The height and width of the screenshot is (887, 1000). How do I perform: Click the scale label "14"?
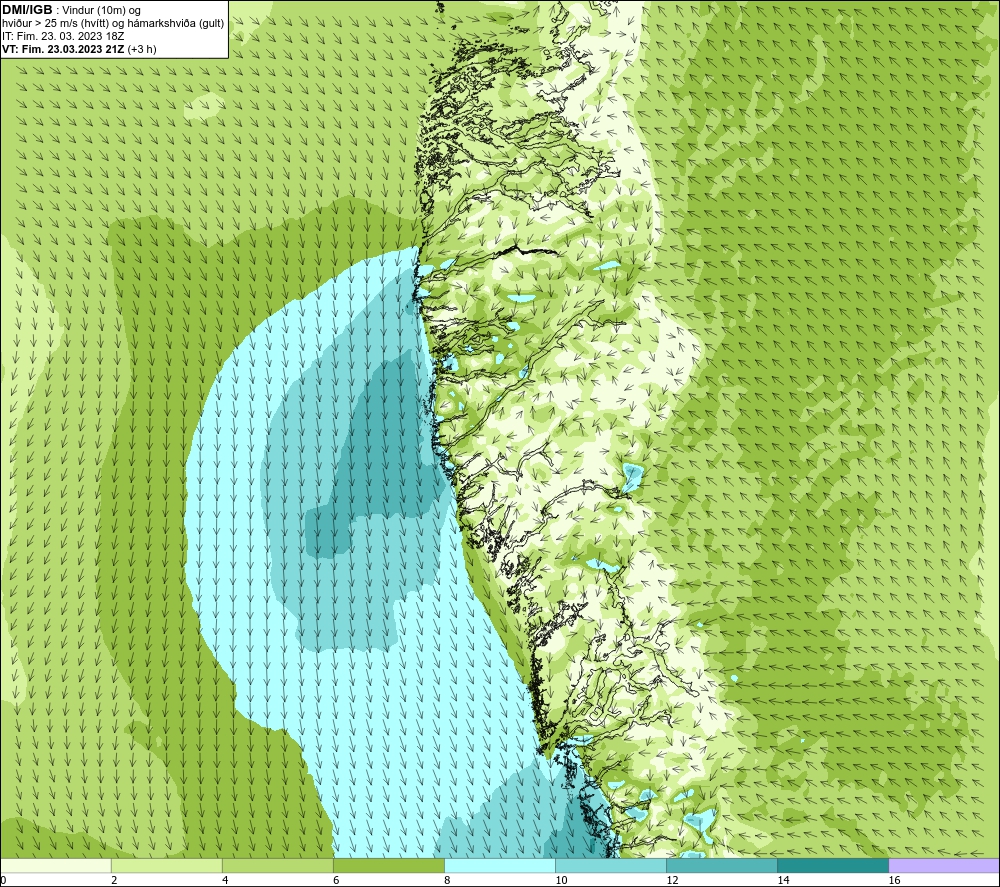pos(783,880)
